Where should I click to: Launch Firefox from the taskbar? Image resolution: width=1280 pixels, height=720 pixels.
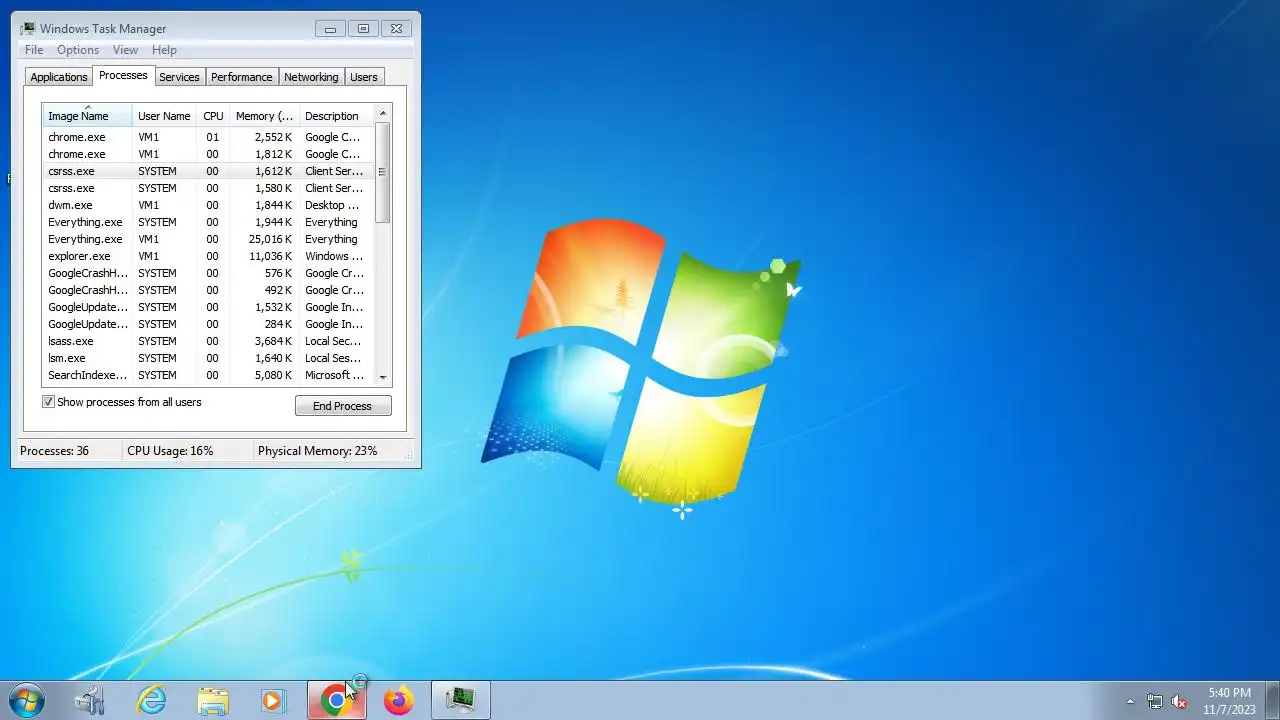click(x=398, y=700)
